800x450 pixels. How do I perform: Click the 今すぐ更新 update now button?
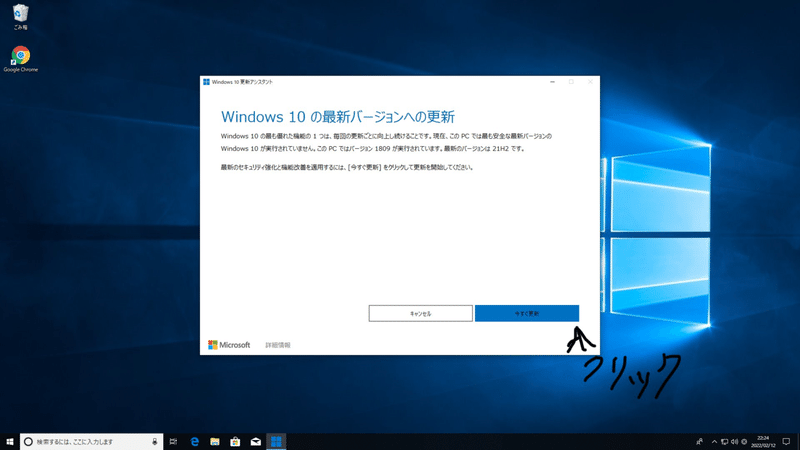coord(527,313)
